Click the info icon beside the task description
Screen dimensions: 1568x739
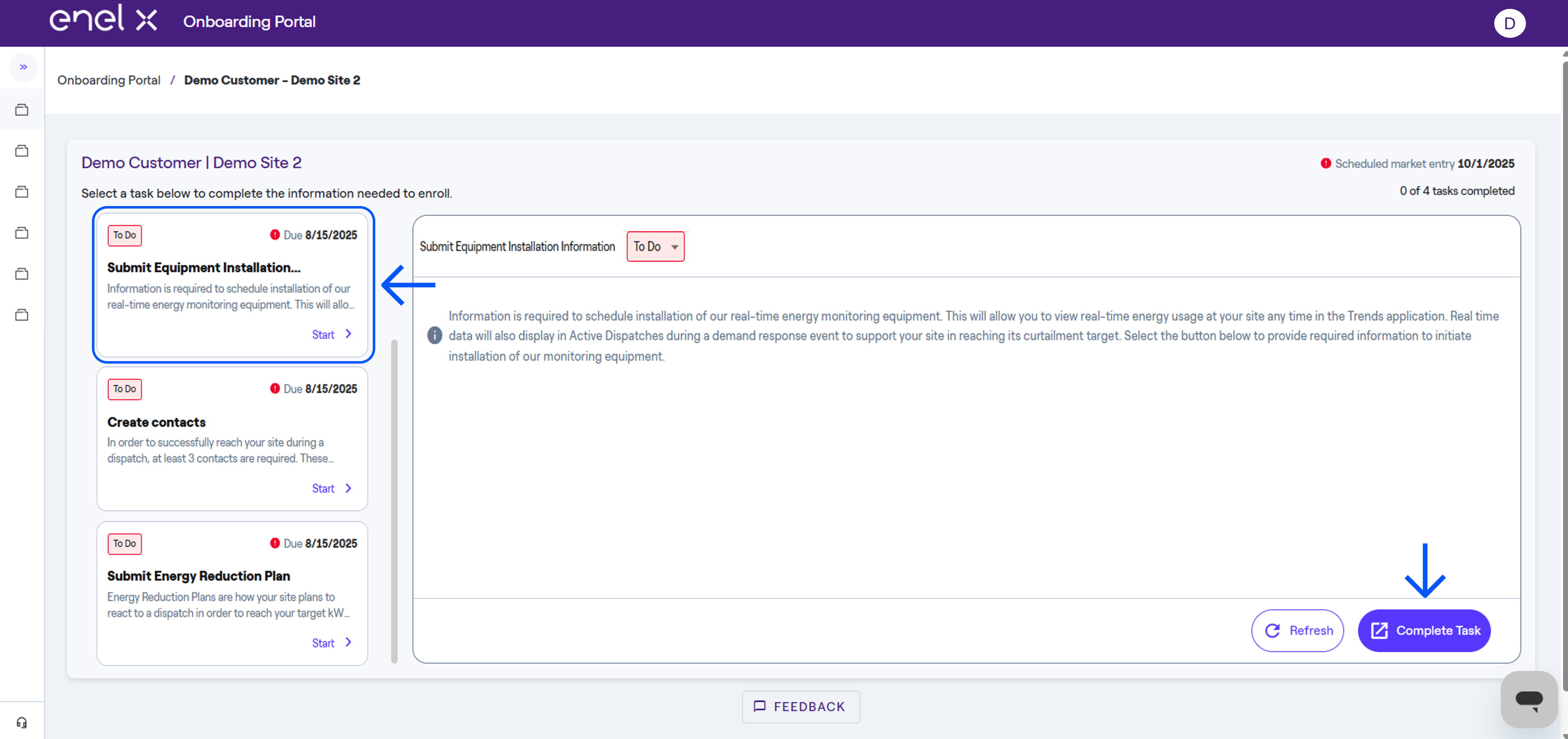click(x=434, y=335)
